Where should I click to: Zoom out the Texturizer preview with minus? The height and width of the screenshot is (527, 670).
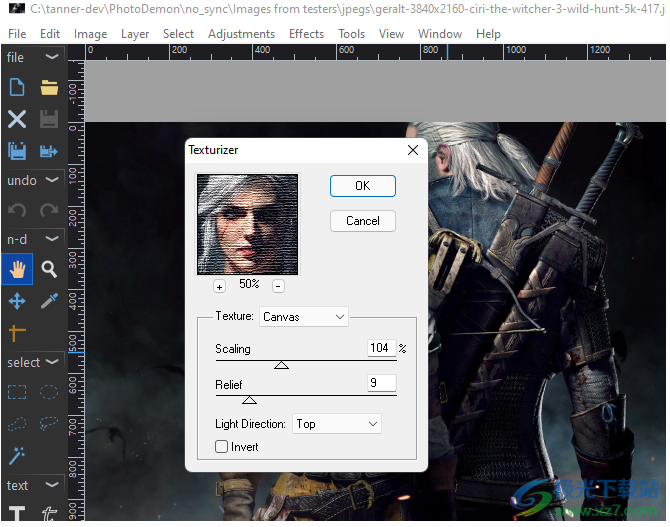tap(278, 286)
